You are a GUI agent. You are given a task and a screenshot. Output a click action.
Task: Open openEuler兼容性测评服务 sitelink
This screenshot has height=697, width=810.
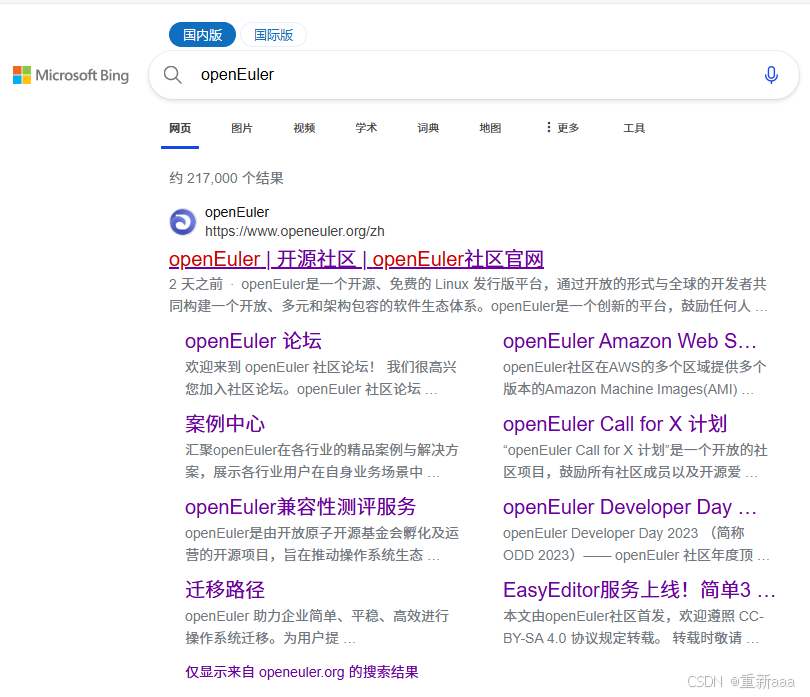301,507
